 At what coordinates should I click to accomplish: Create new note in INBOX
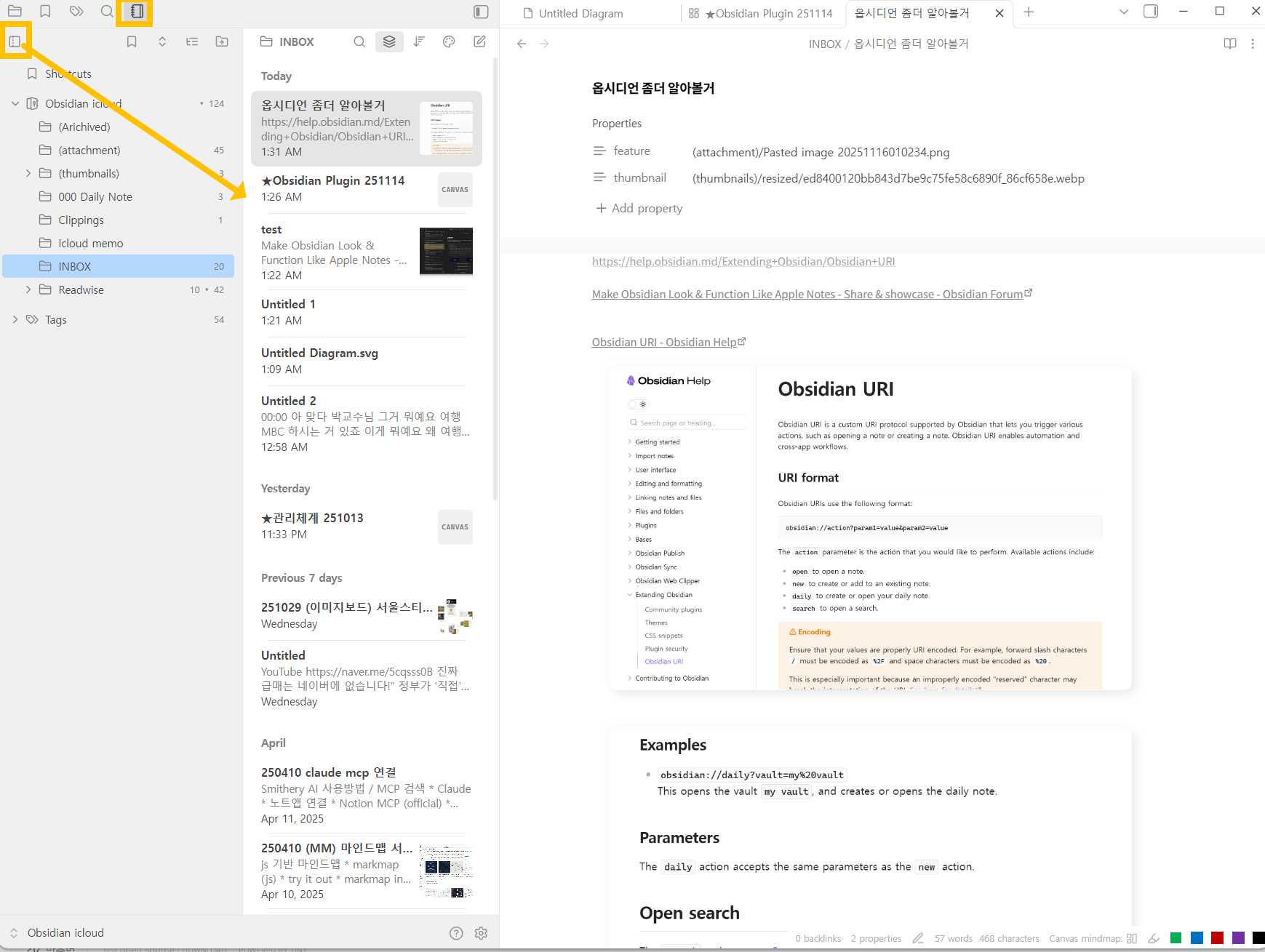[479, 41]
